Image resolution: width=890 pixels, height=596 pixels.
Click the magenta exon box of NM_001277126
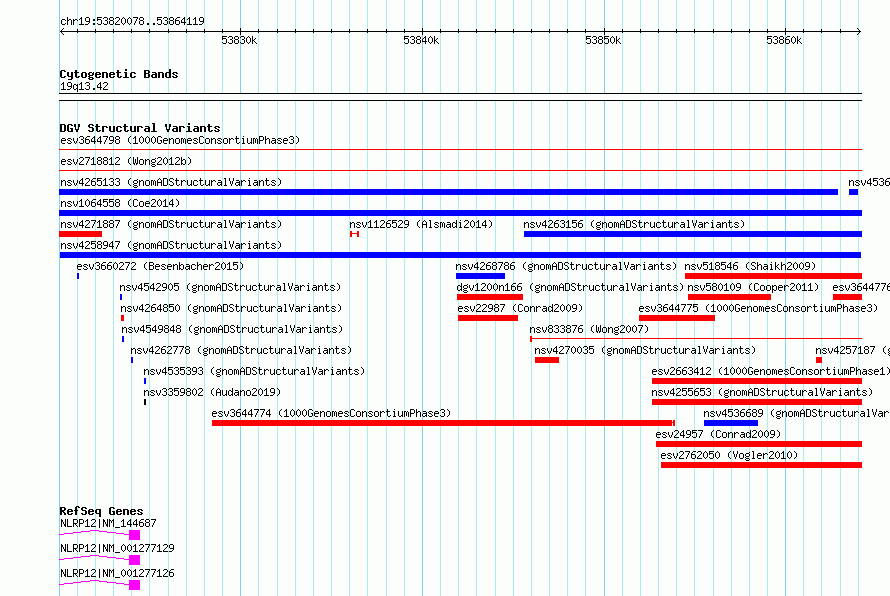pyautogui.click(x=135, y=585)
